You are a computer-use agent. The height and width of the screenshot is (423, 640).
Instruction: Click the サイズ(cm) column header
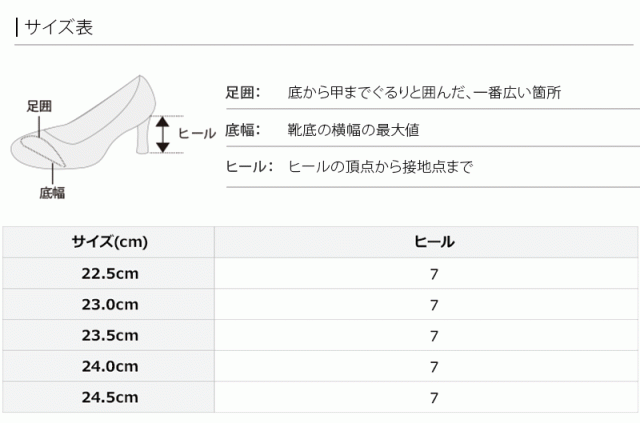[109, 241]
